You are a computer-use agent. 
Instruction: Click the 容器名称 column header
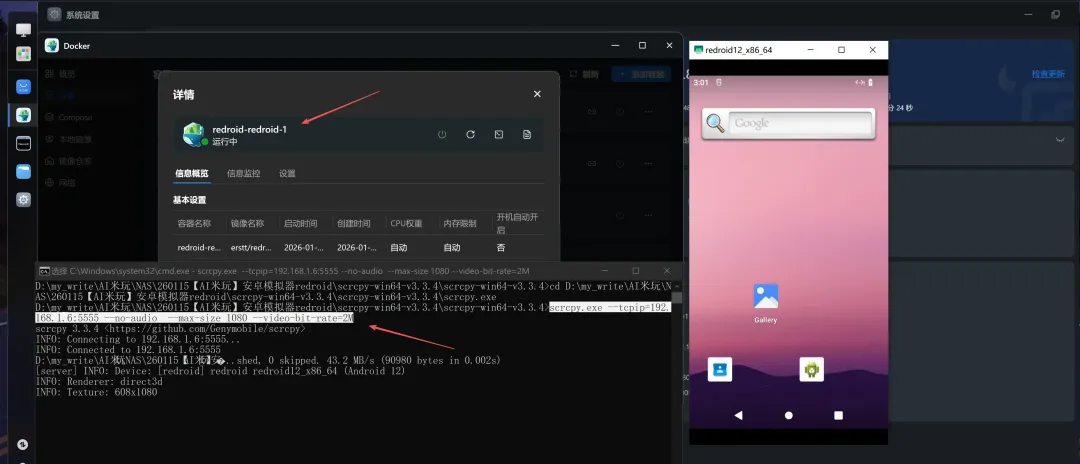(x=194, y=224)
